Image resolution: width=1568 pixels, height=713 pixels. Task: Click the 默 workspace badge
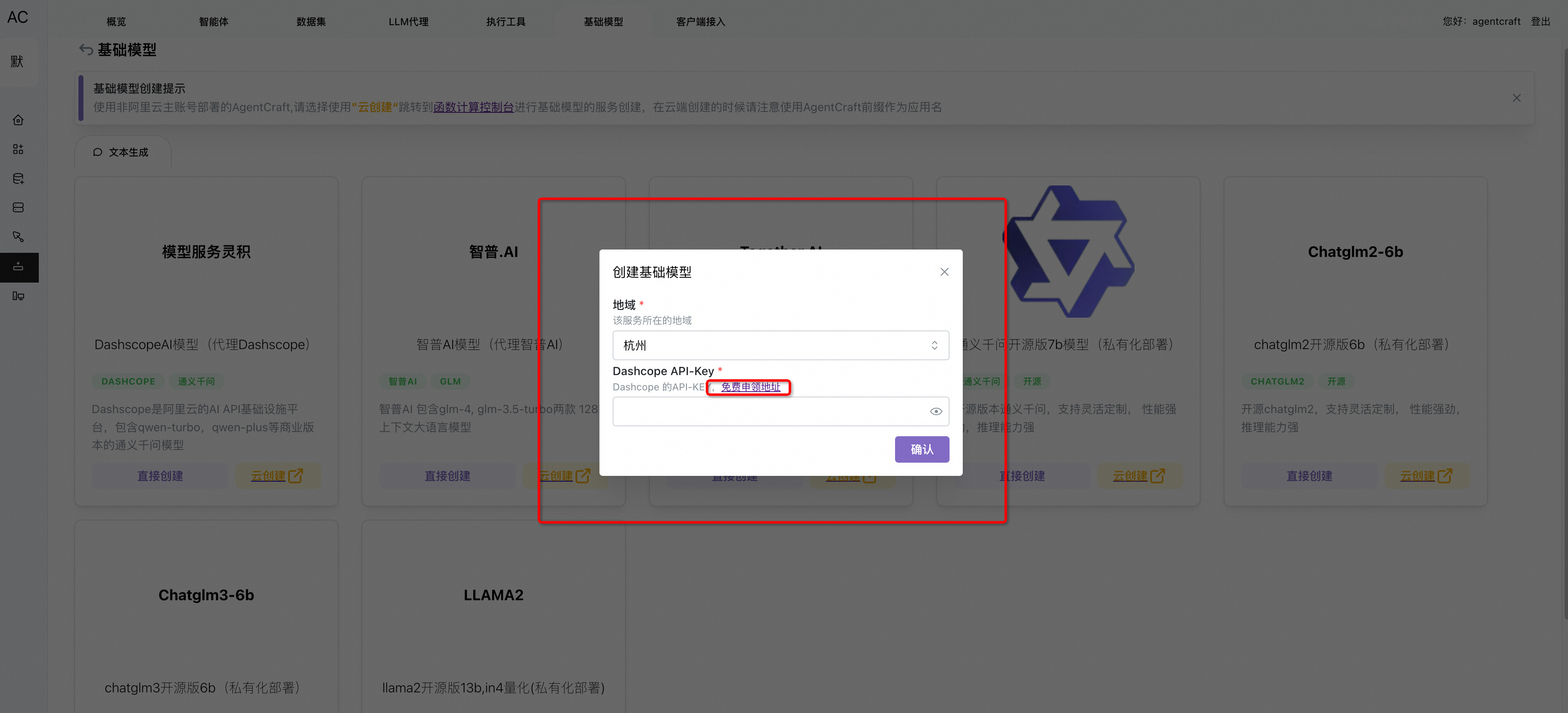[x=18, y=62]
